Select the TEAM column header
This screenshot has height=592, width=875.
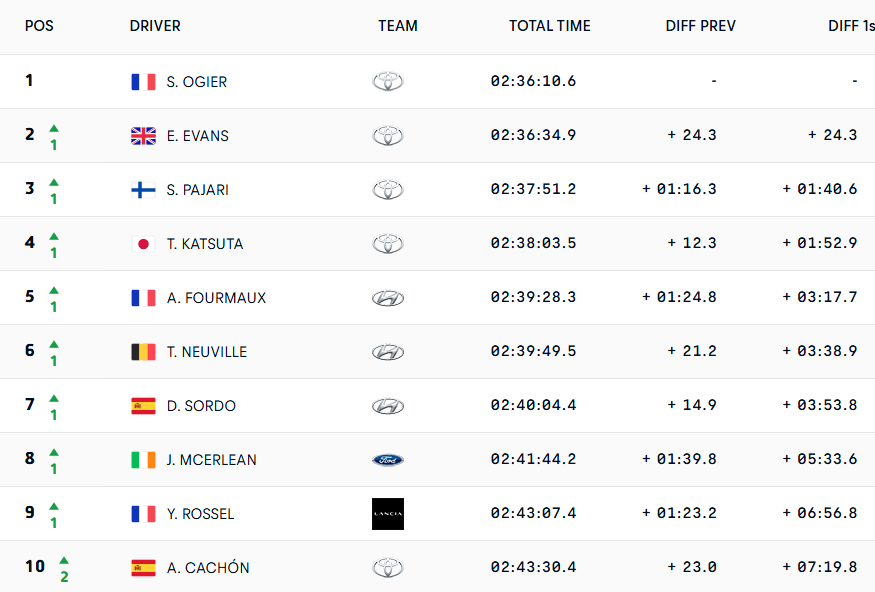[398, 26]
